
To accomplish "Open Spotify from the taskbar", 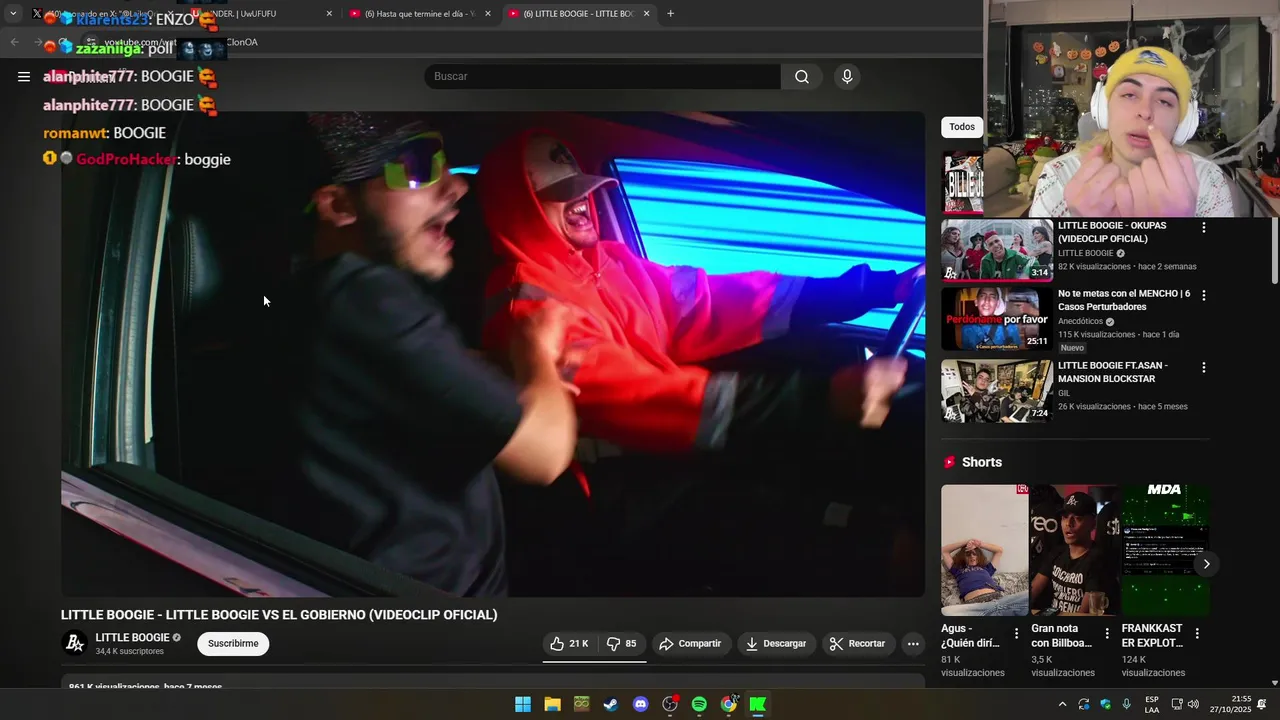I will point(699,704).
